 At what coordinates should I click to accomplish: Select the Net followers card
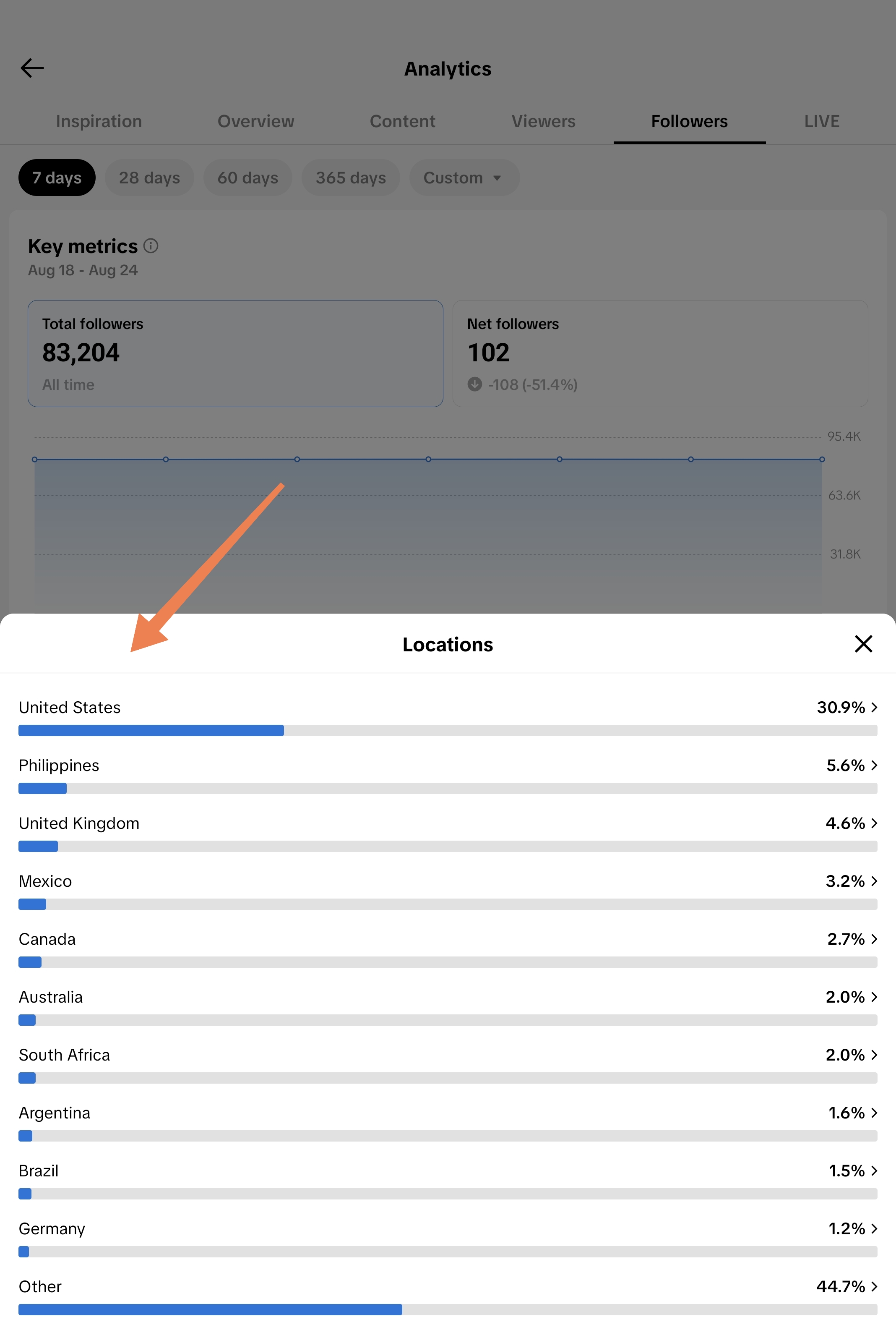point(660,353)
